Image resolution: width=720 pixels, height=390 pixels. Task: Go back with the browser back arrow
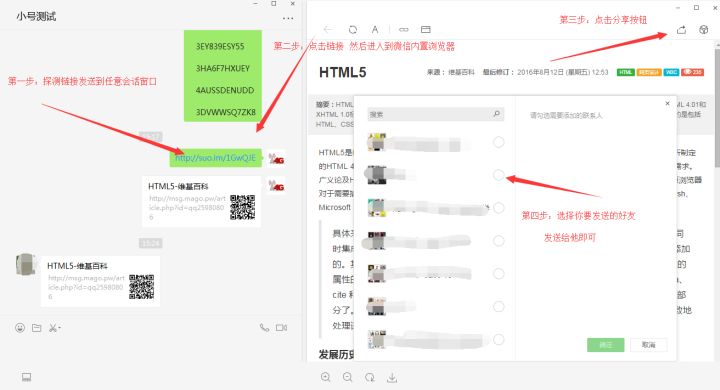[x=328, y=29]
